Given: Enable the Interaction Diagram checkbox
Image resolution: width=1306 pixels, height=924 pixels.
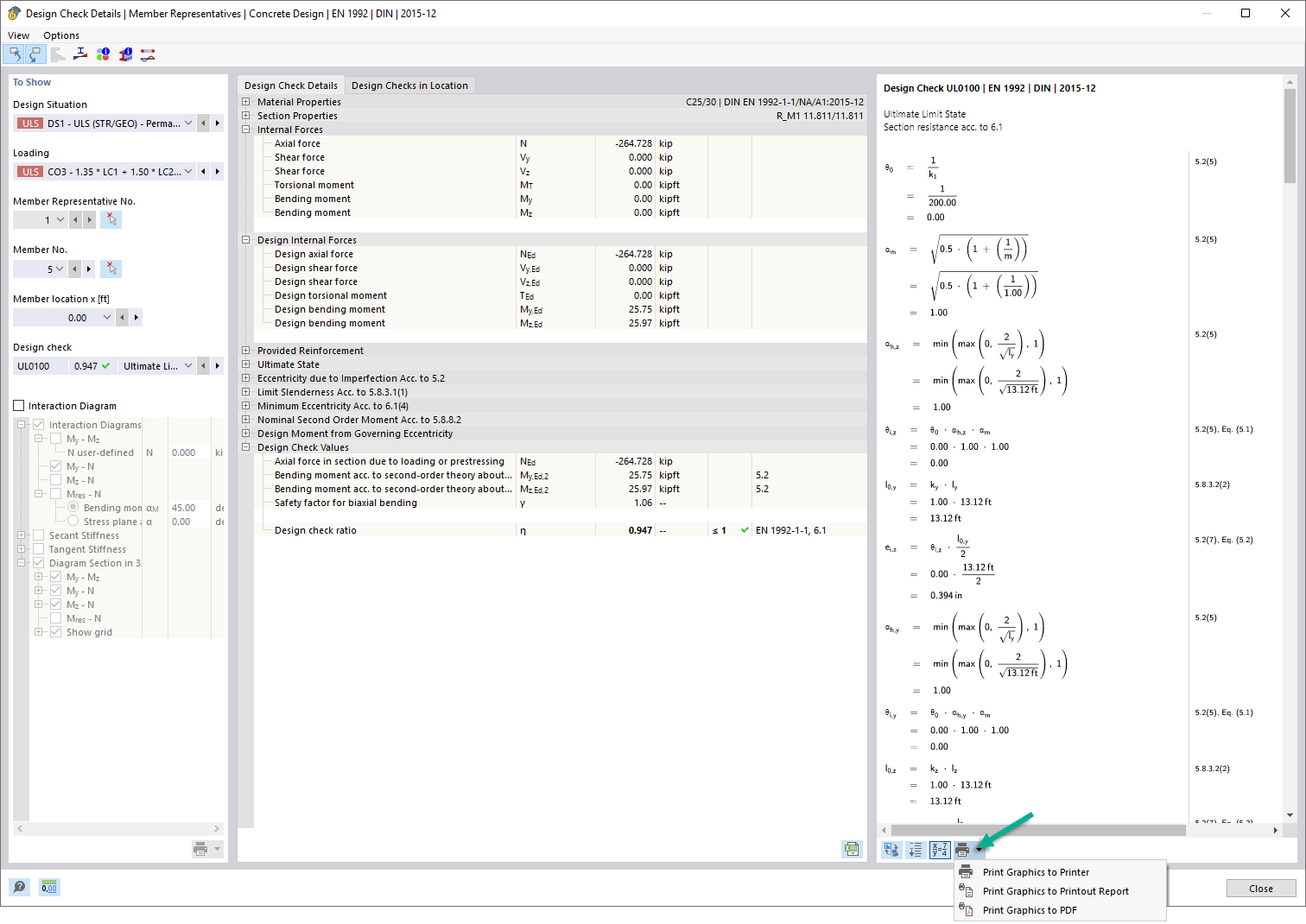Looking at the screenshot, I should click(19, 406).
